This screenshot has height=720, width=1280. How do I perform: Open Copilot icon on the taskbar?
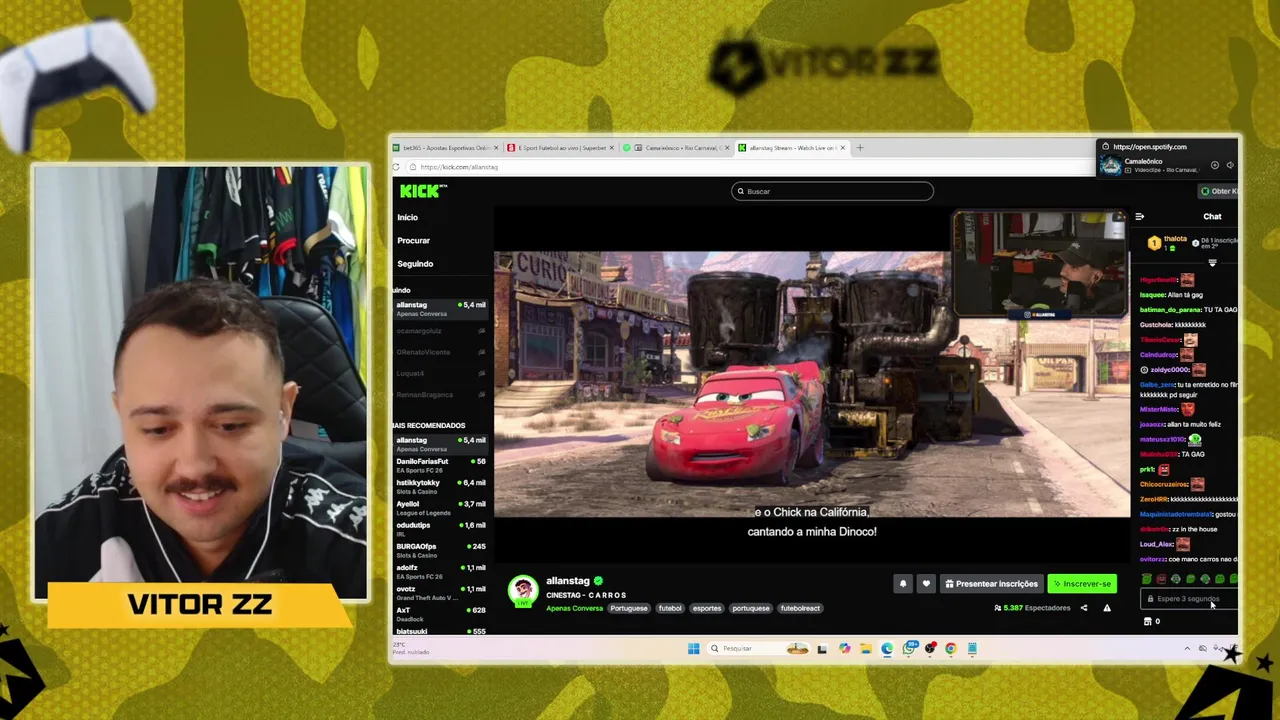pos(845,648)
